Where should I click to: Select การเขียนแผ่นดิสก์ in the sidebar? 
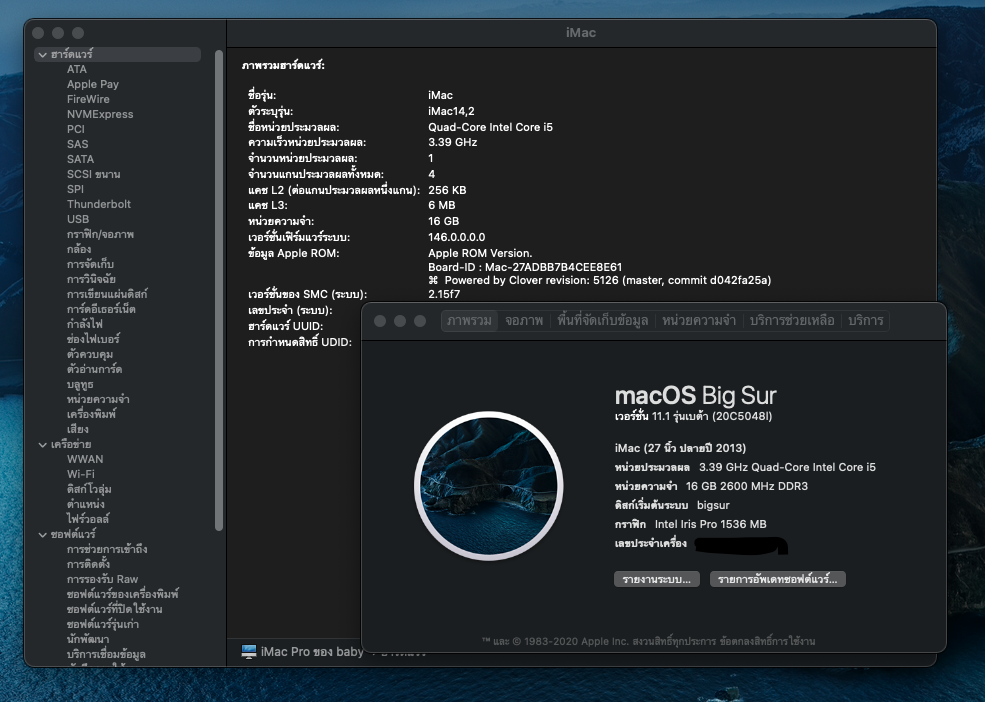[107, 294]
